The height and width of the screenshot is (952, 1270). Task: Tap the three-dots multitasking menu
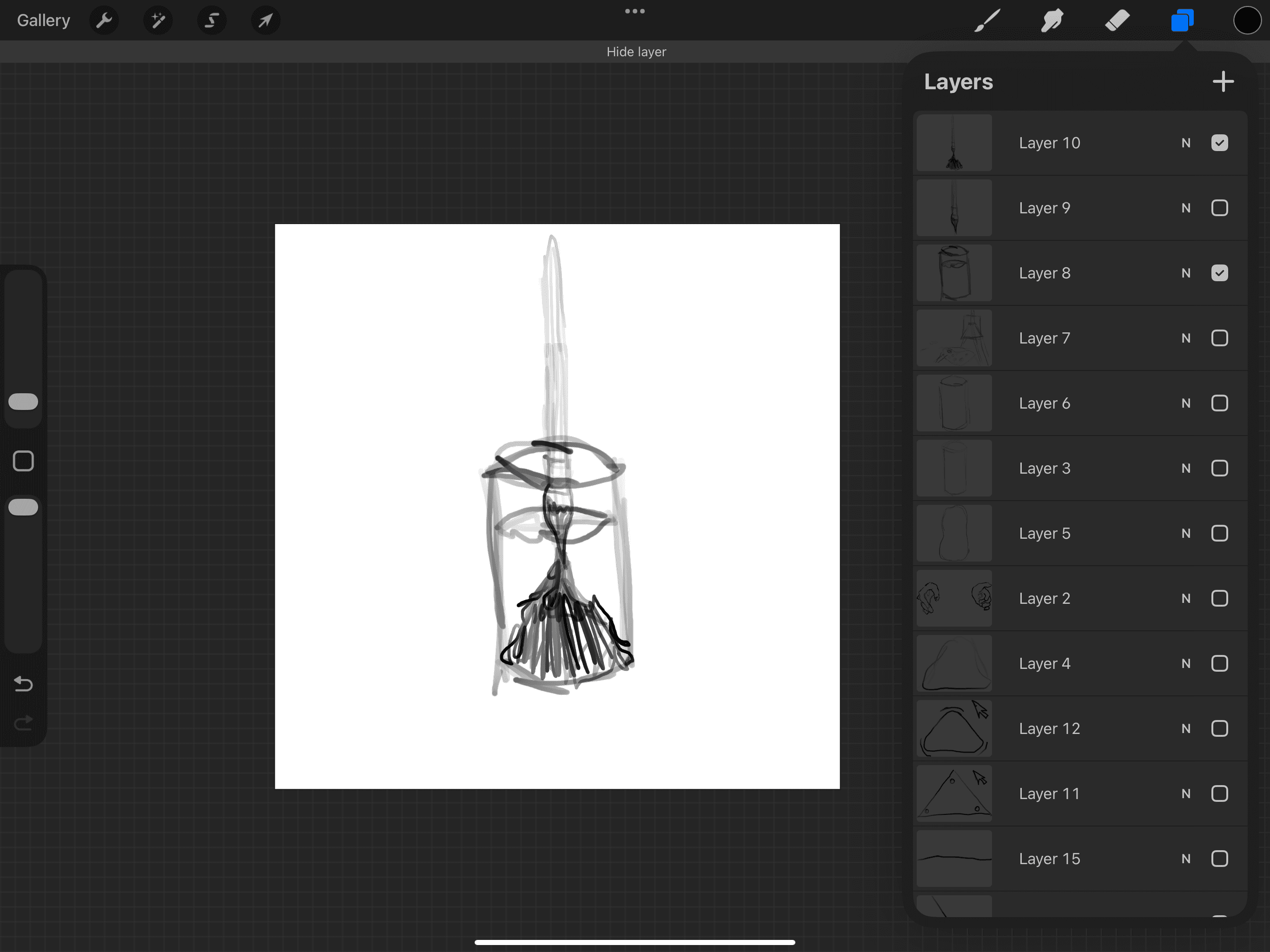[635, 11]
